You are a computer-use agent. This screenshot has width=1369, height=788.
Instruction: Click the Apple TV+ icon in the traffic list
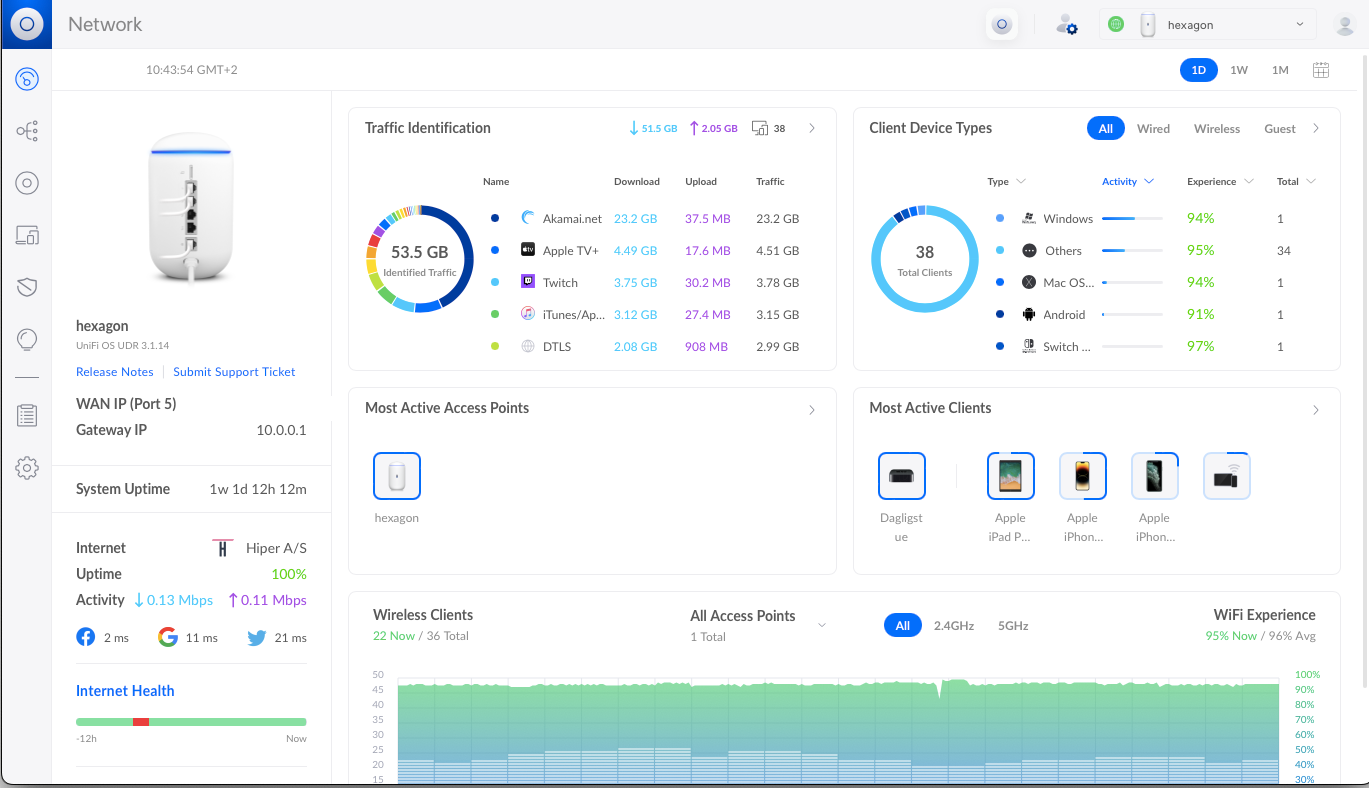point(528,250)
